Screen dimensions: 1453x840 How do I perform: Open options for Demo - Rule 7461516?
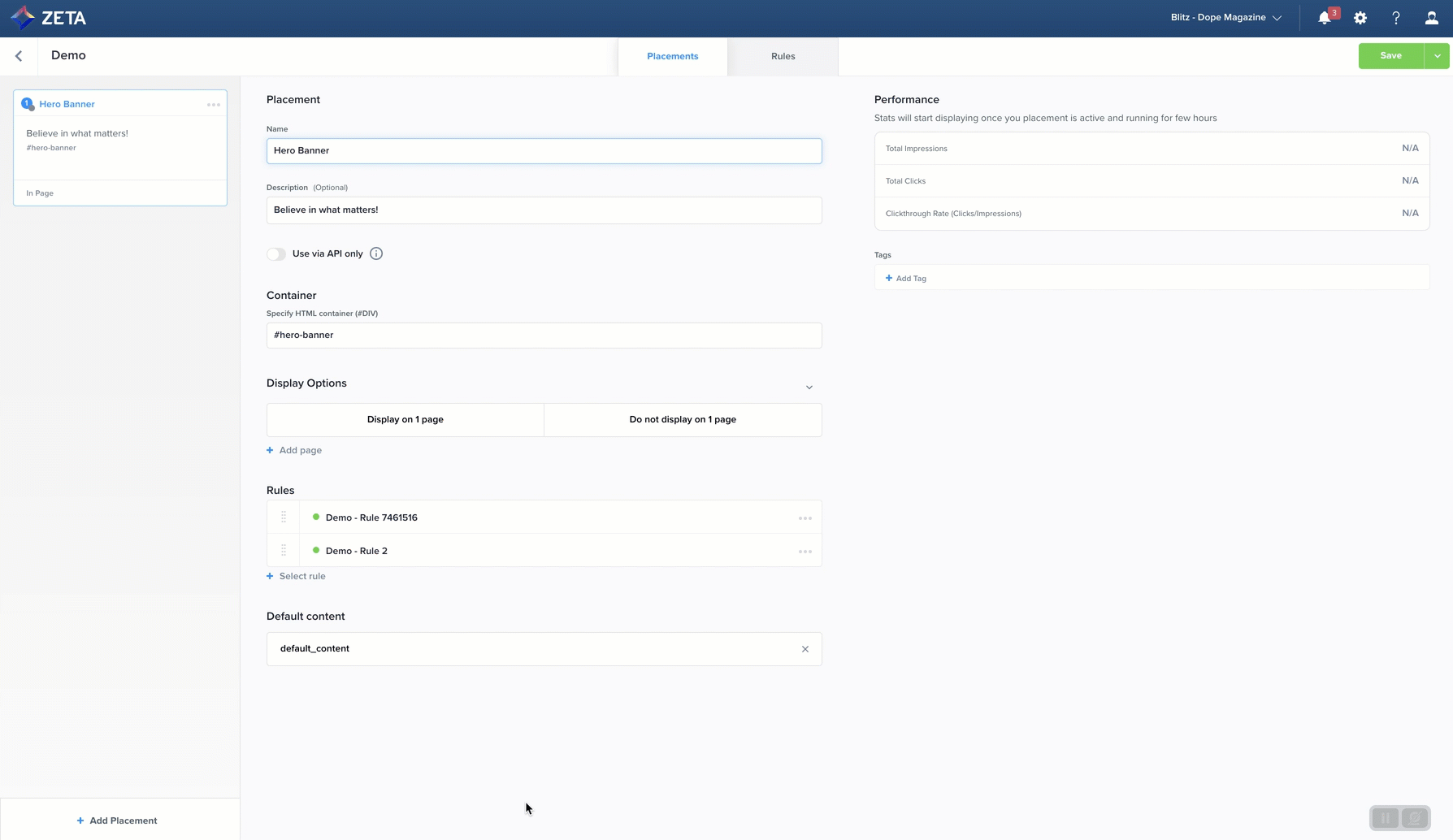(805, 518)
